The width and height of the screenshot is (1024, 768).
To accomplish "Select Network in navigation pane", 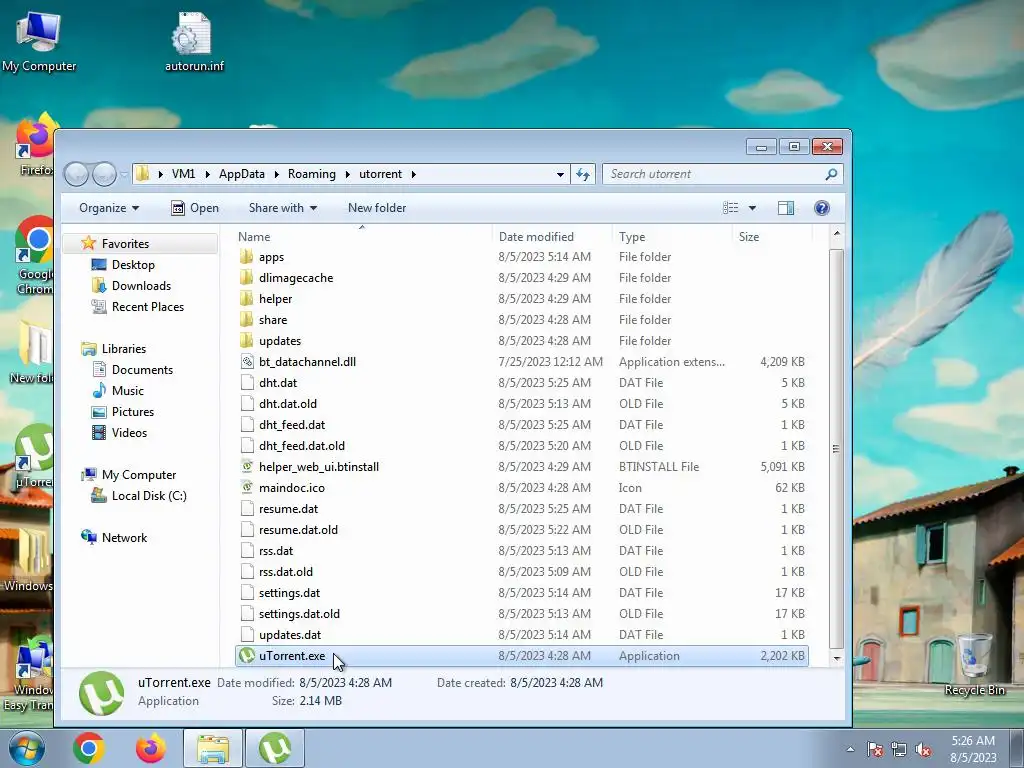I will tap(123, 537).
